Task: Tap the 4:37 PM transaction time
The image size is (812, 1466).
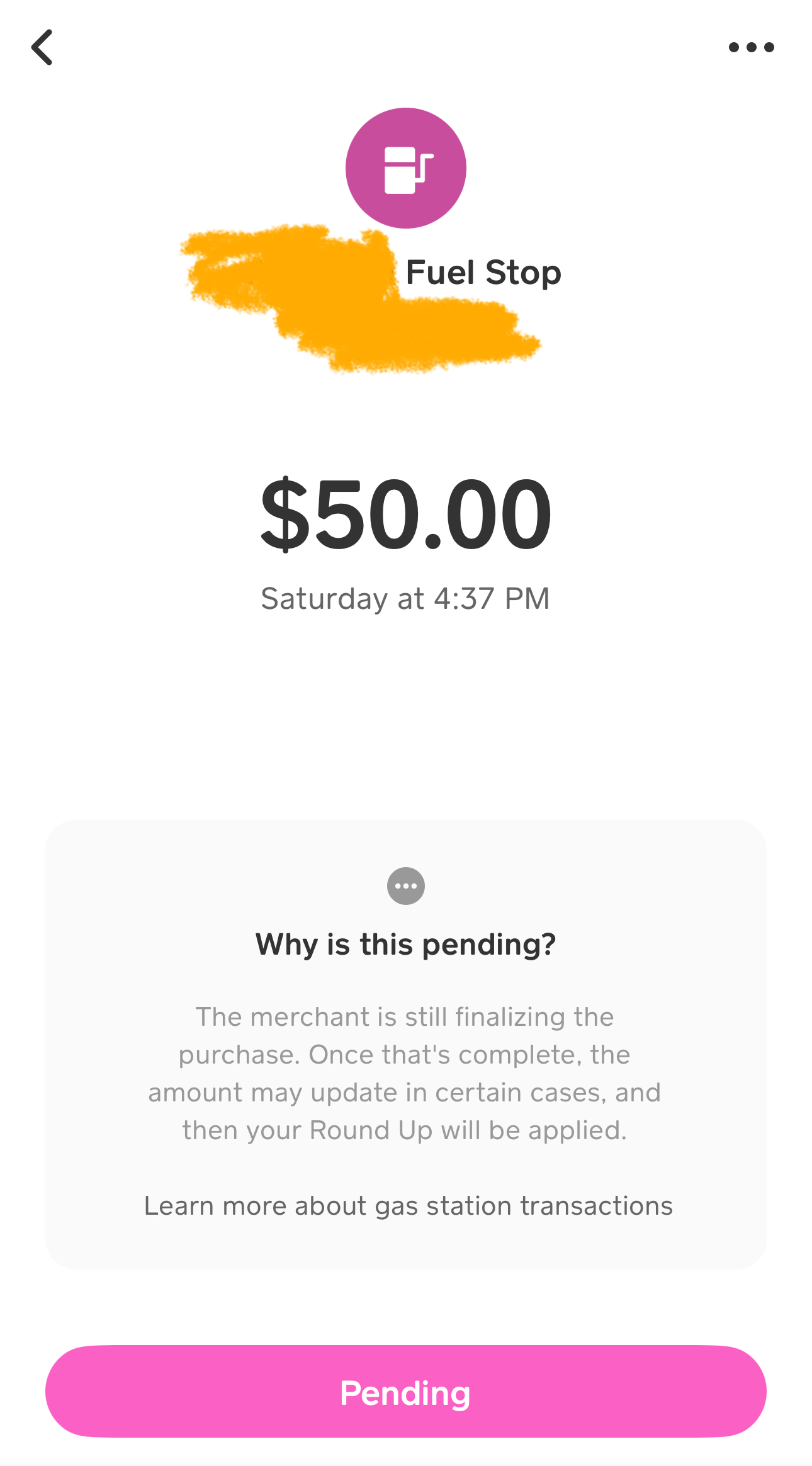Action: coord(492,598)
